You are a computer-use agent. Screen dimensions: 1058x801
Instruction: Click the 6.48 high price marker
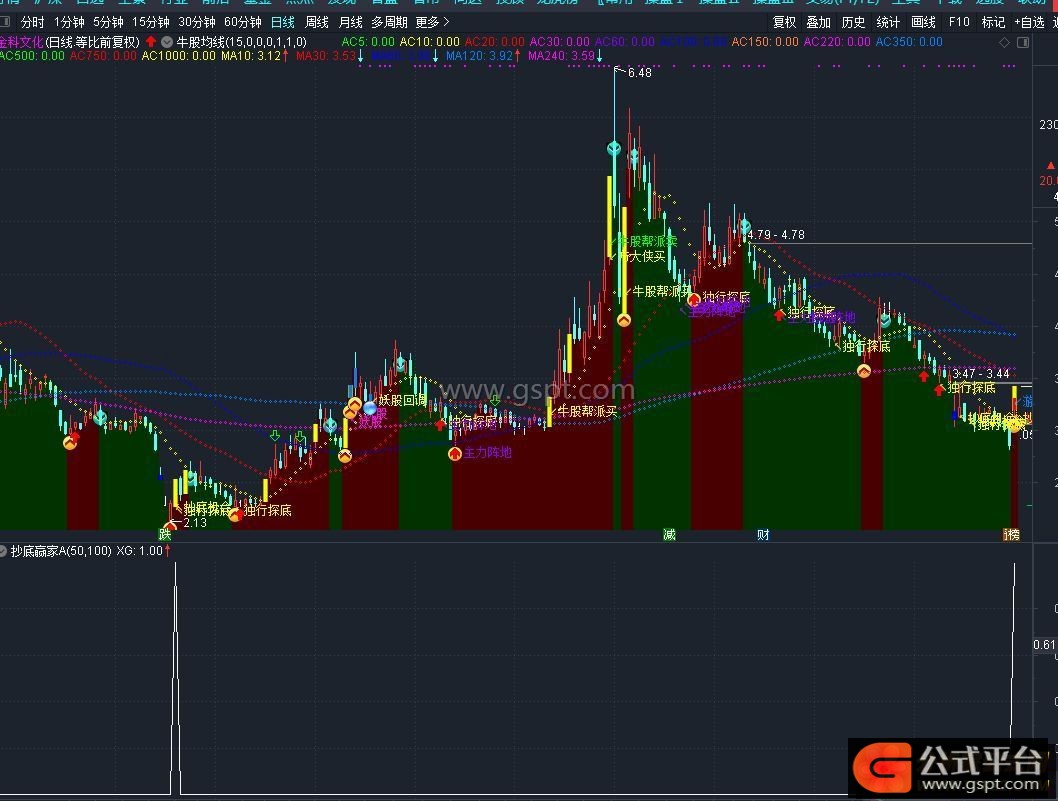[x=640, y=72]
